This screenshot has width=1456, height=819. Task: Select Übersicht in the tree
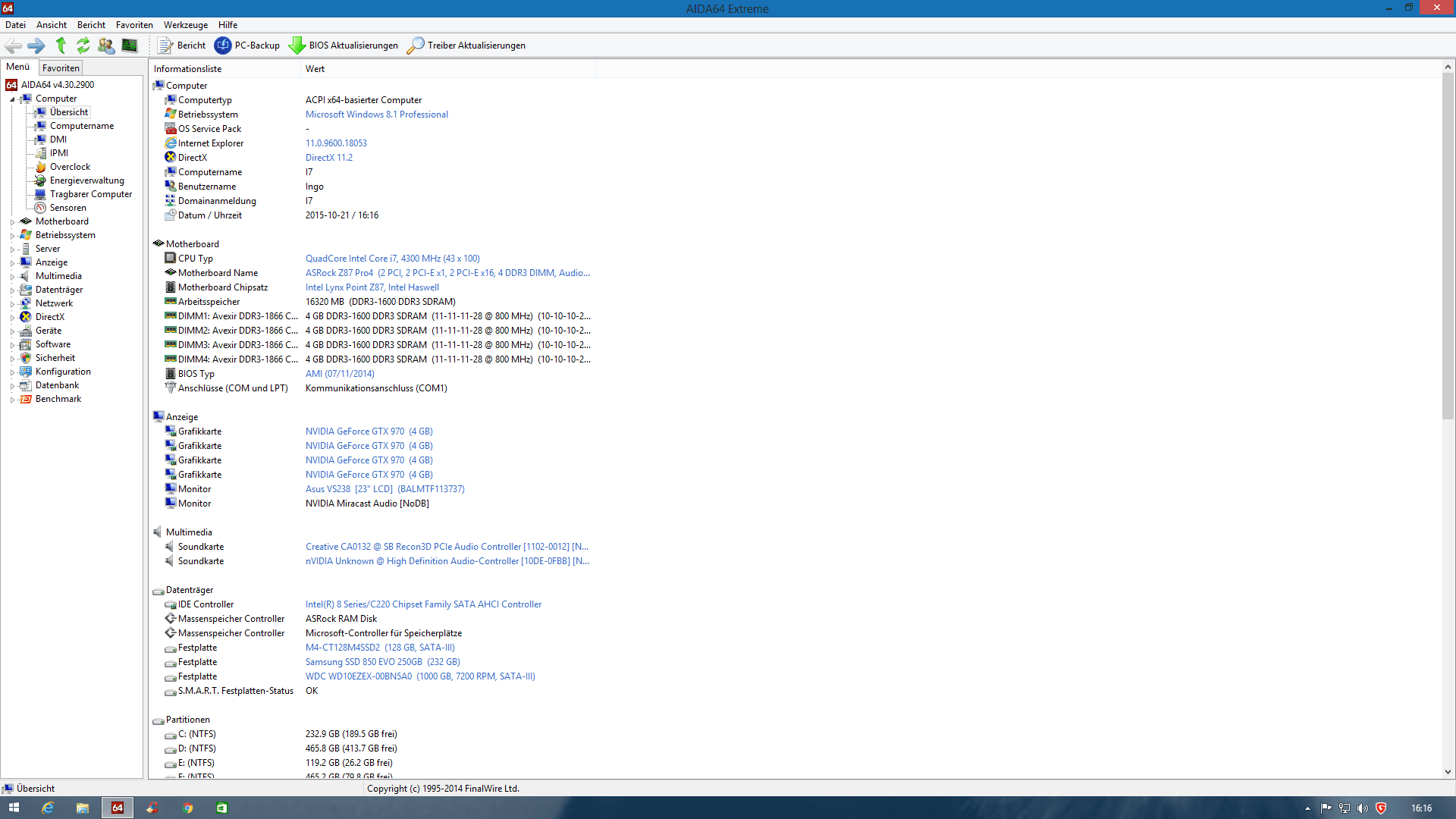coord(69,112)
